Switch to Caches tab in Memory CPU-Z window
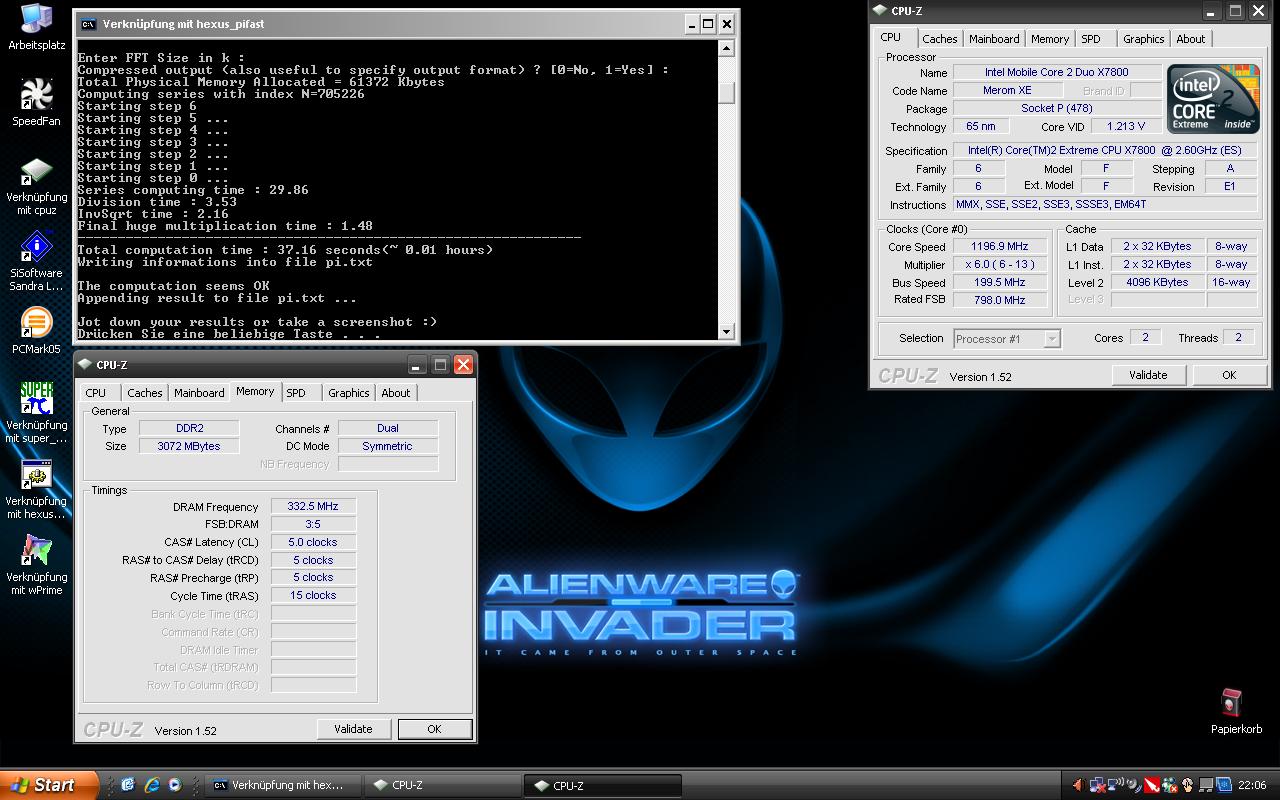This screenshot has width=1280, height=800. [x=144, y=393]
